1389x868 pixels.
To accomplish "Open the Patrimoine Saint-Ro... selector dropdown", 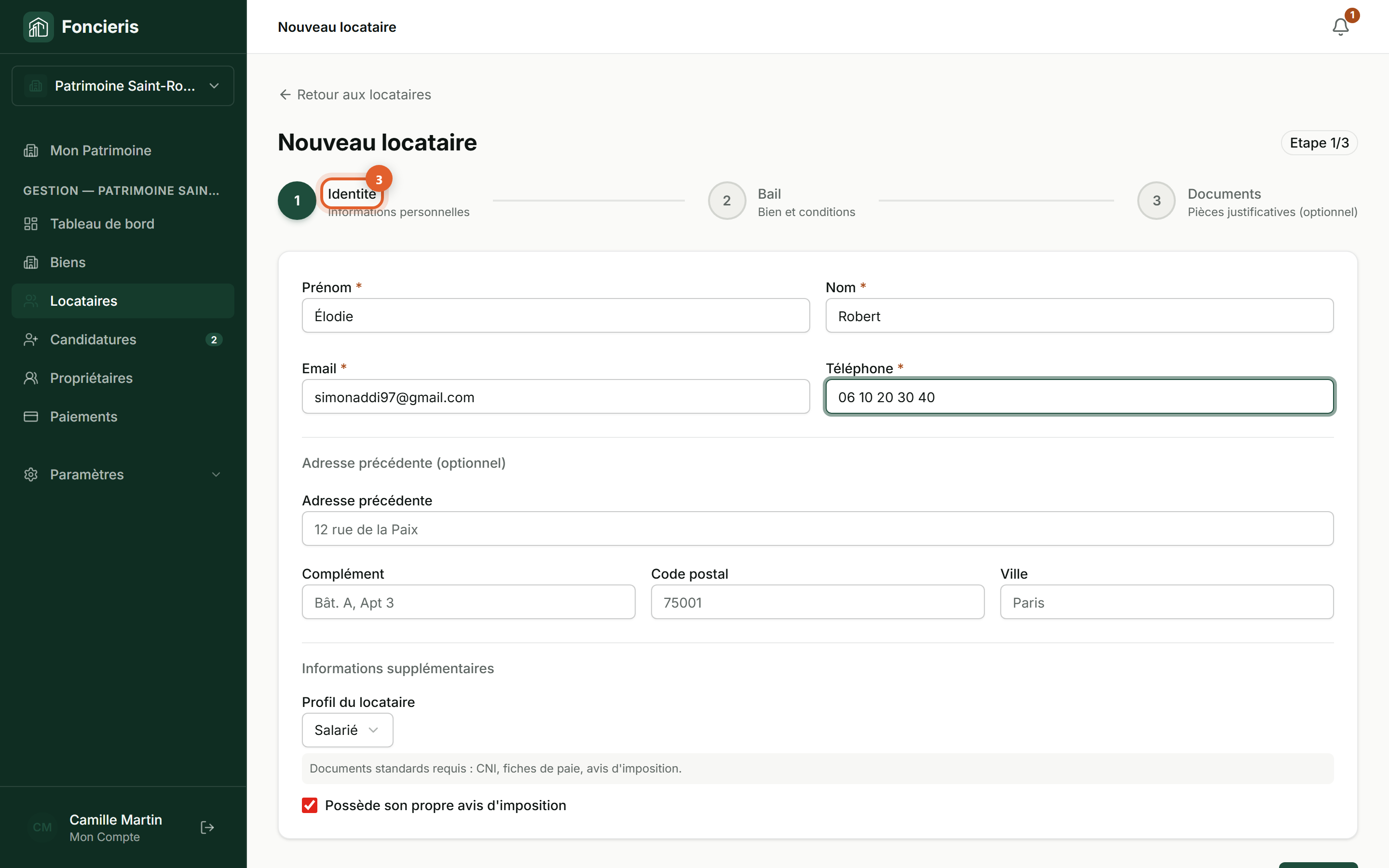I will 123,86.
